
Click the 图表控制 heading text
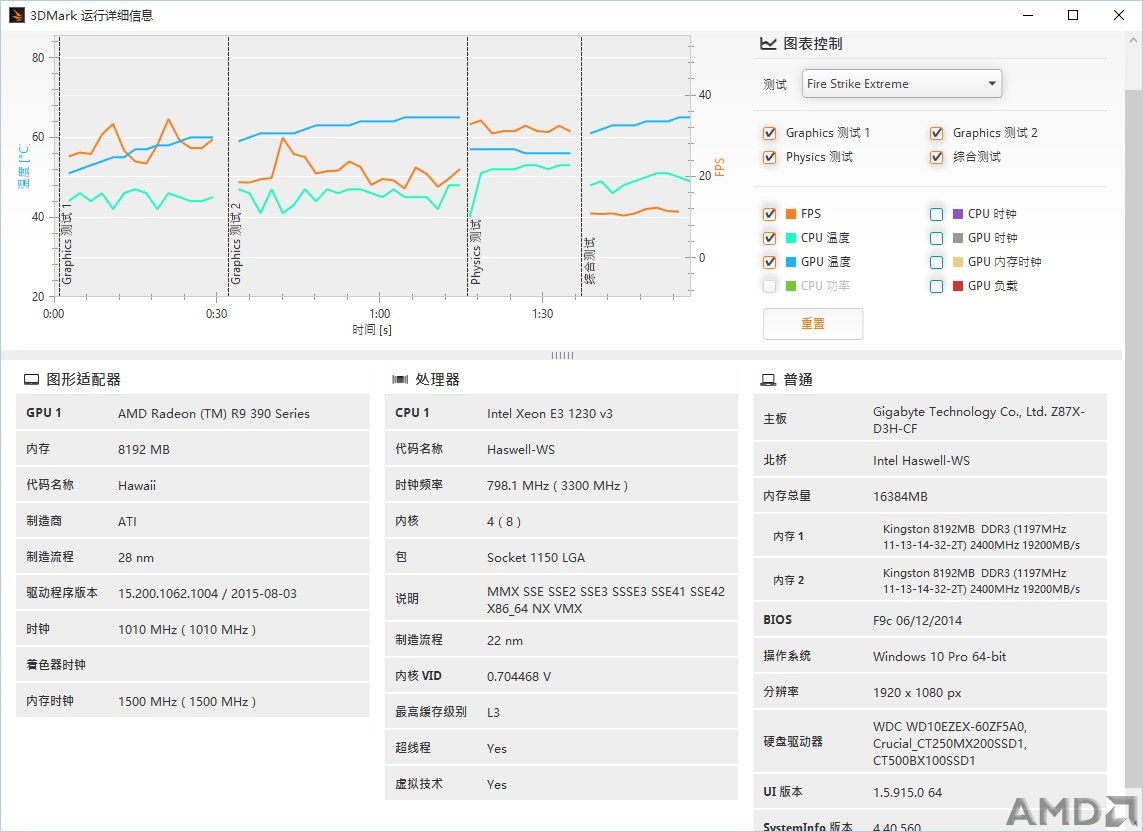click(813, 44)
